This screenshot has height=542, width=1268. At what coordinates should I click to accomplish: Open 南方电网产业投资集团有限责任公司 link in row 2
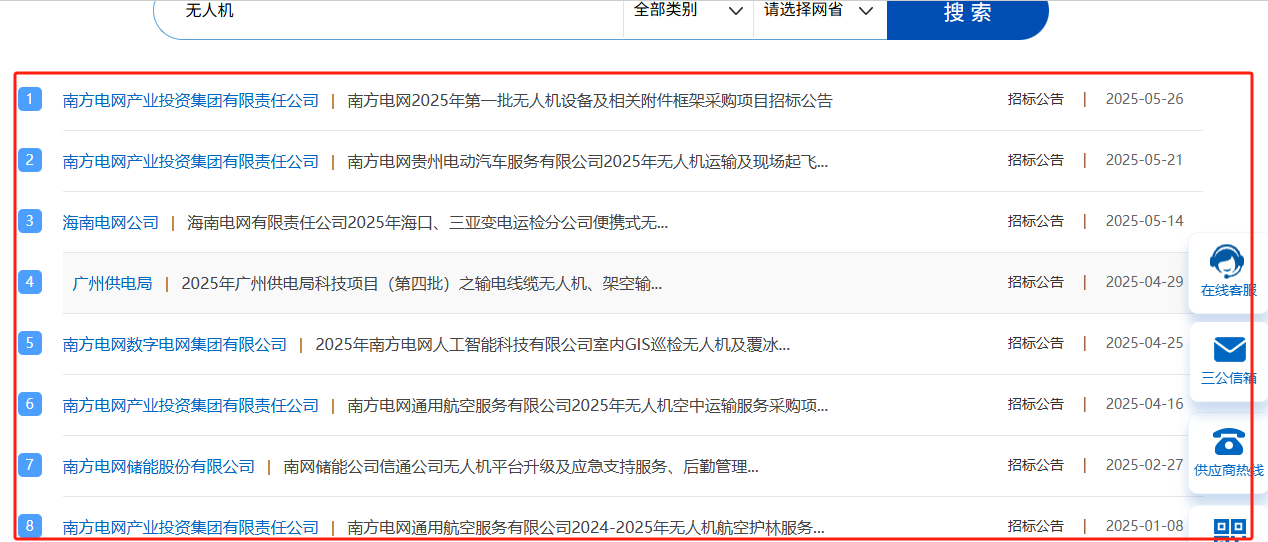pos(191,161)
